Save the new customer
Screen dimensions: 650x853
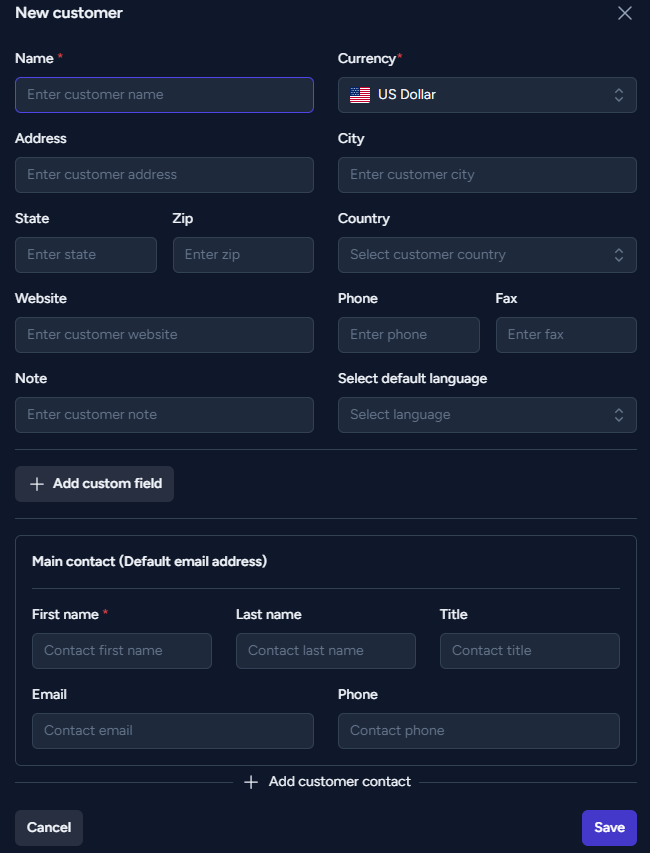tap(609, 827)
